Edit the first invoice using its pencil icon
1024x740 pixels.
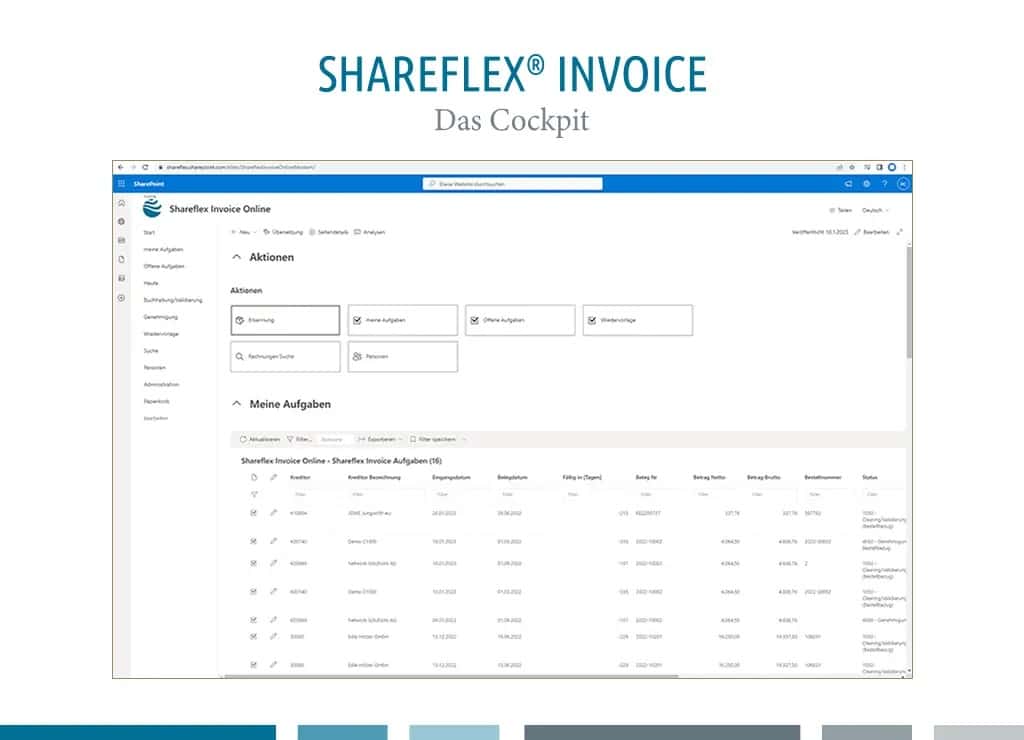click(x=272, y=512)
